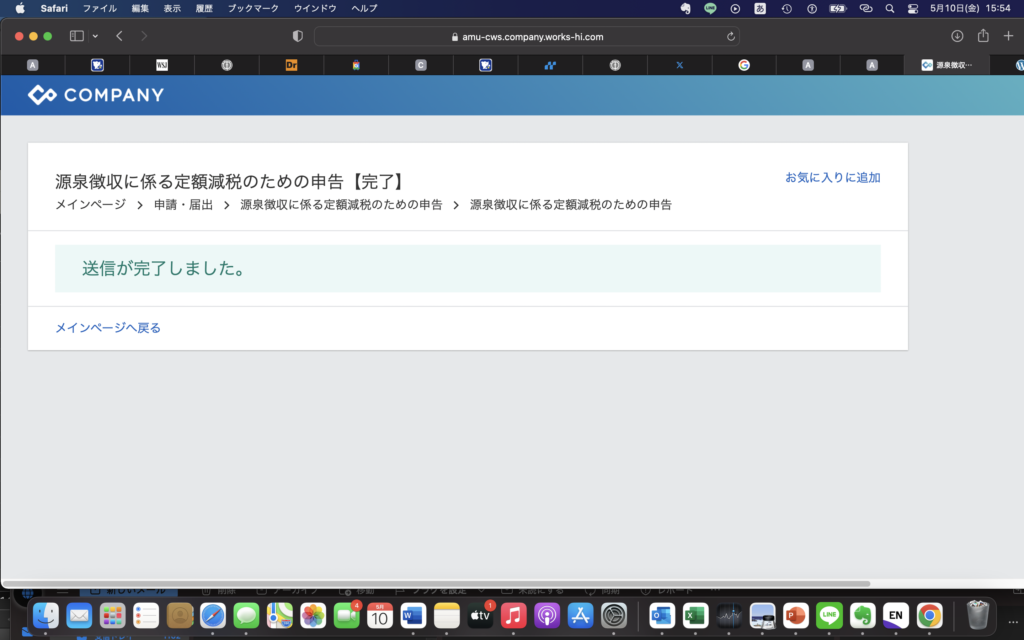Click メインページへ戻る link
Viewport: 1024px width, 640px height.
108,328
